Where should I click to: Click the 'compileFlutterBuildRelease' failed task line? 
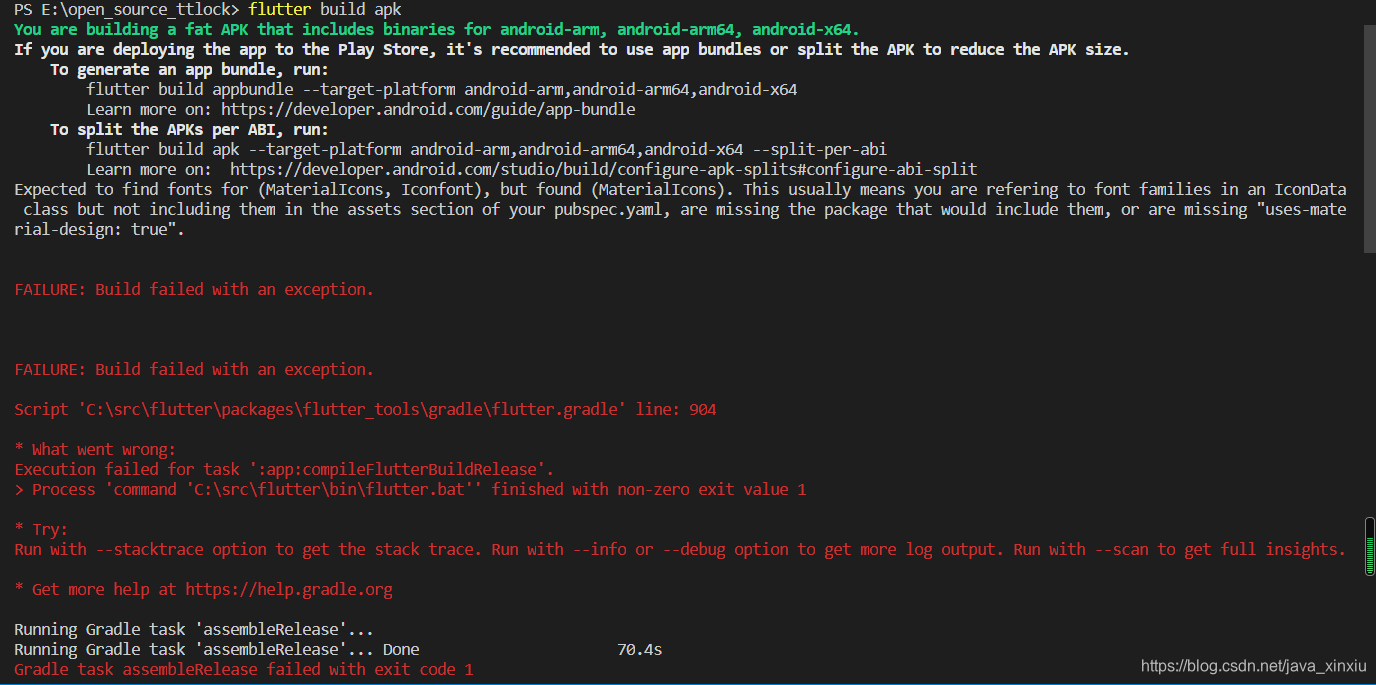284,469
